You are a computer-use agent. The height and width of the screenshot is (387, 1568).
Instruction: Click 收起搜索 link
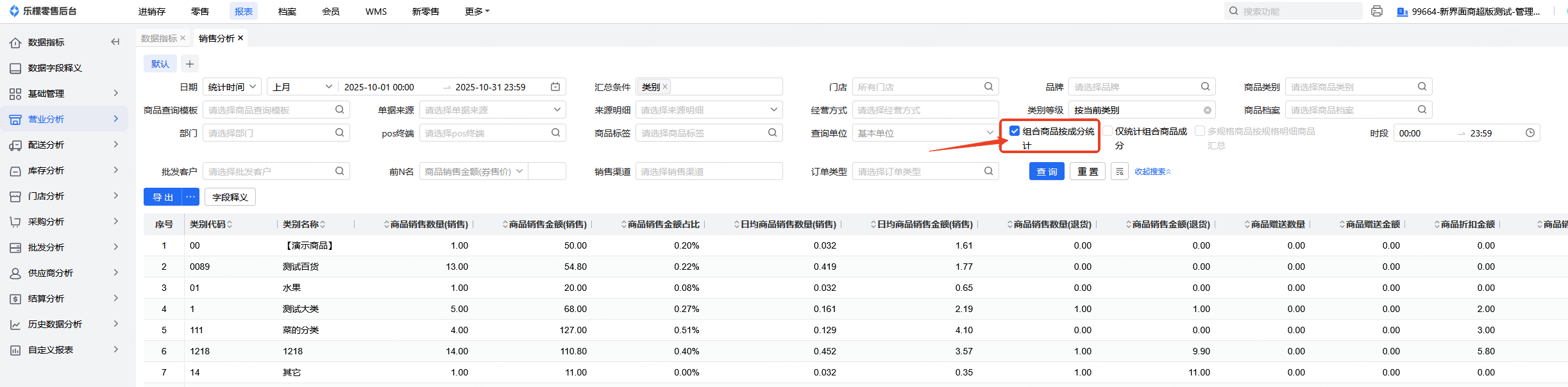(x=1152, y=172)
